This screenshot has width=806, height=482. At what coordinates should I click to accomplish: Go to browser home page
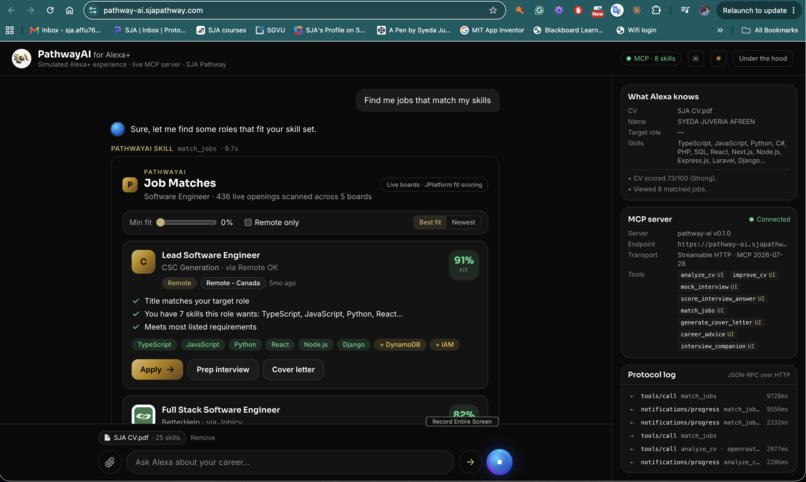point(69,10)
